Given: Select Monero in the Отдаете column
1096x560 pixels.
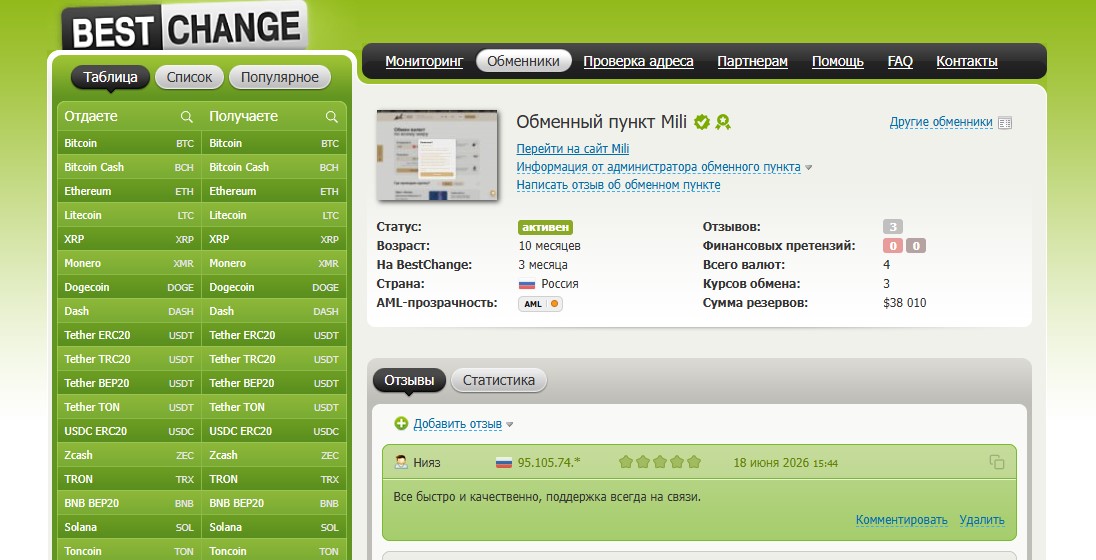Looking at the screenshot, I should tap(129, 264).
